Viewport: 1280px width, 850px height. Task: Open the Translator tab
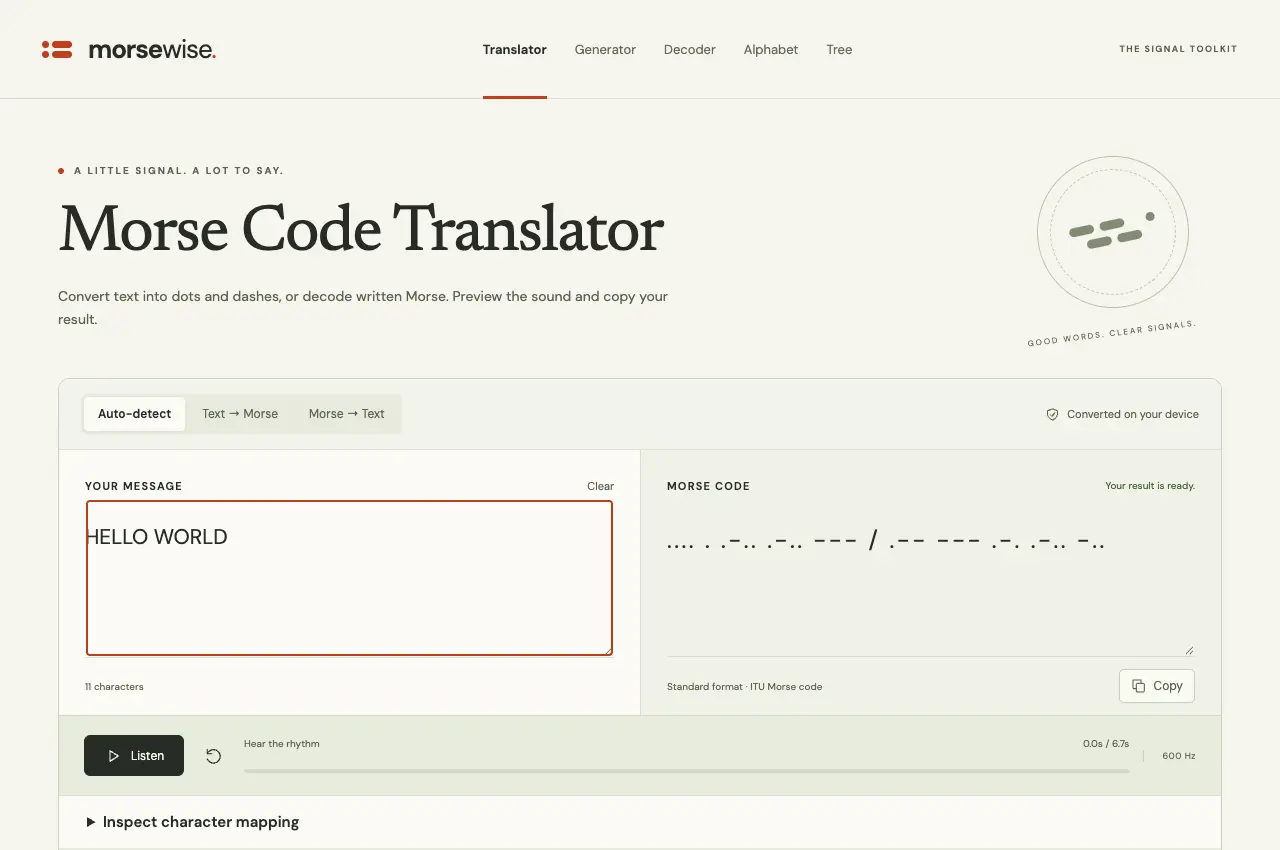click(515, 49)
